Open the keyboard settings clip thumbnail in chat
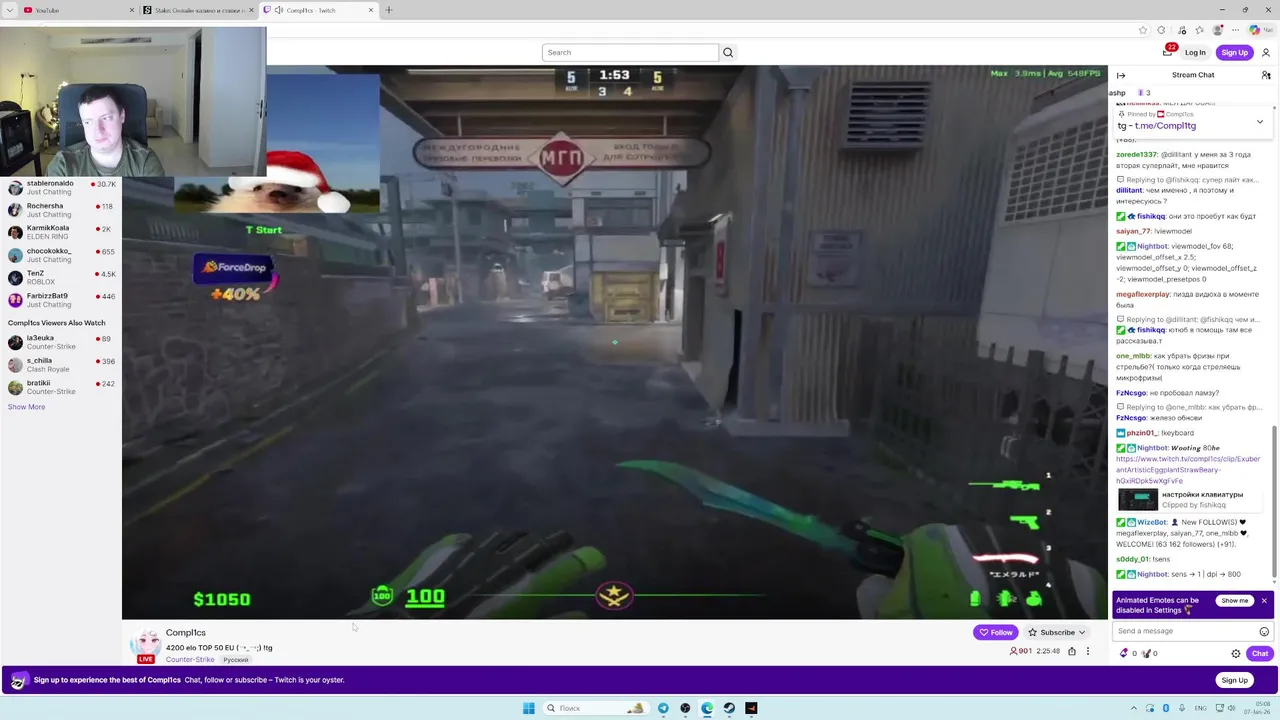Screen dimensions: 1280x720 [1138, 499]
